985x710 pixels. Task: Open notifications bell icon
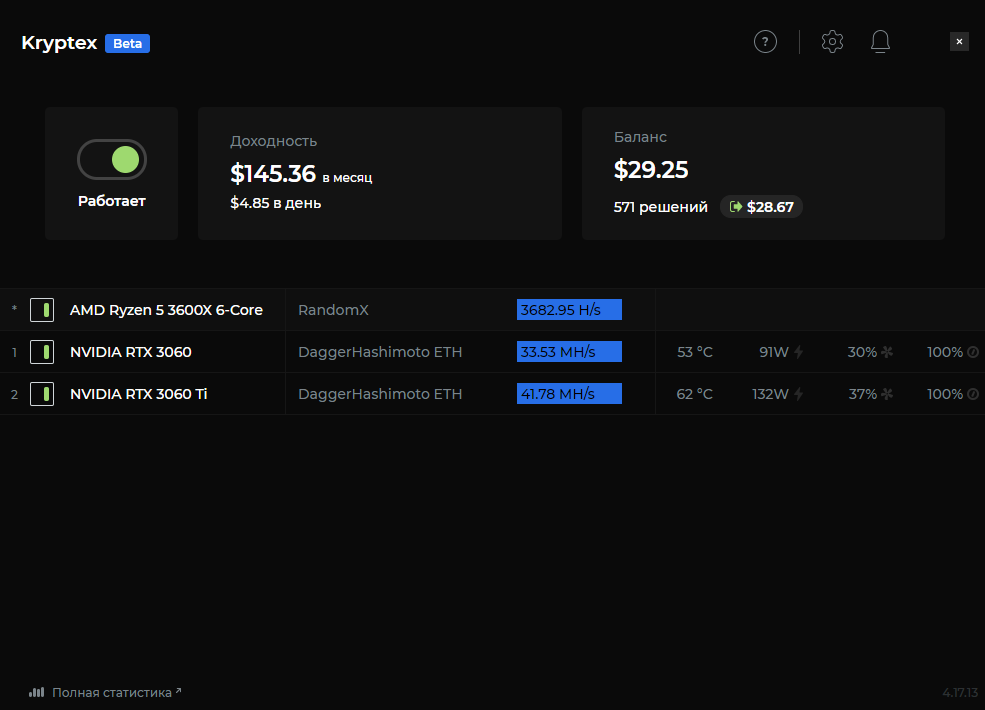click(880, 42)
